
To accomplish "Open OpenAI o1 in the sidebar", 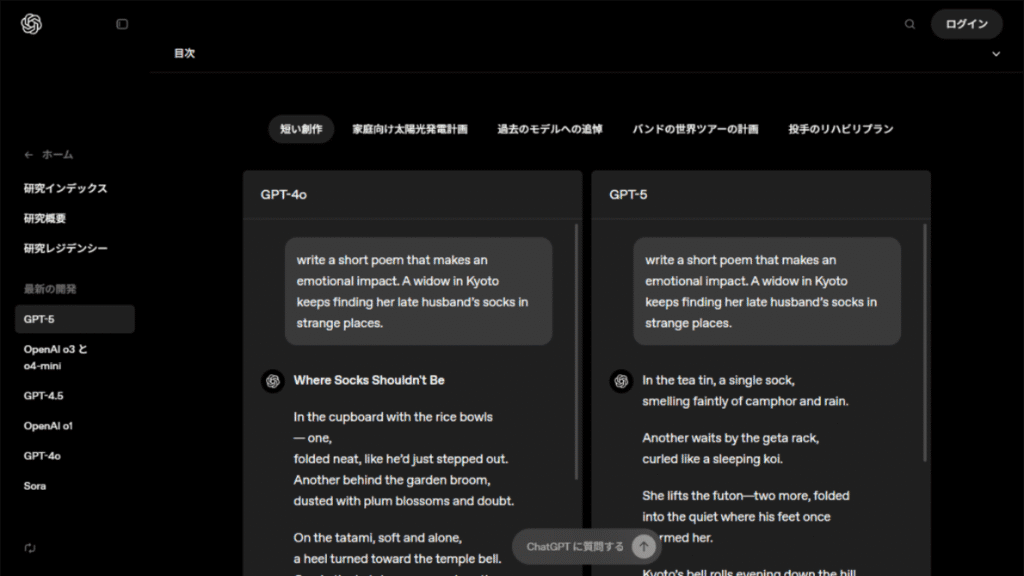I will (48, 426).
